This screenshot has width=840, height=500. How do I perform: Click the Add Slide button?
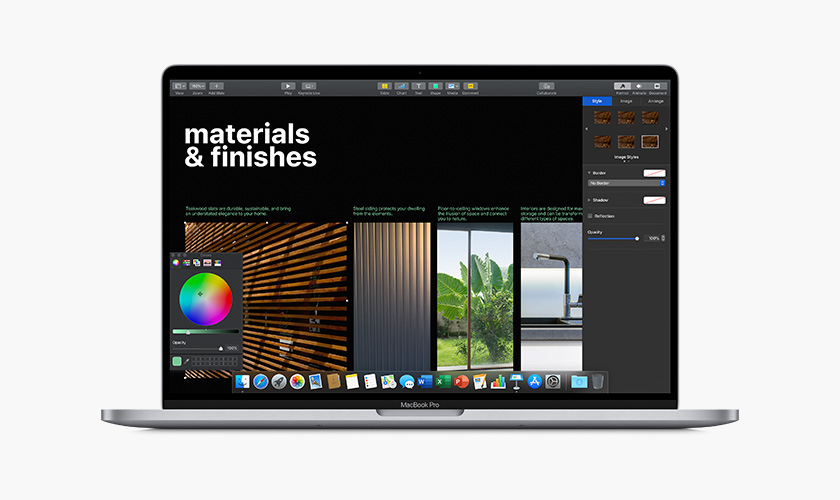[x=217, y=87]
